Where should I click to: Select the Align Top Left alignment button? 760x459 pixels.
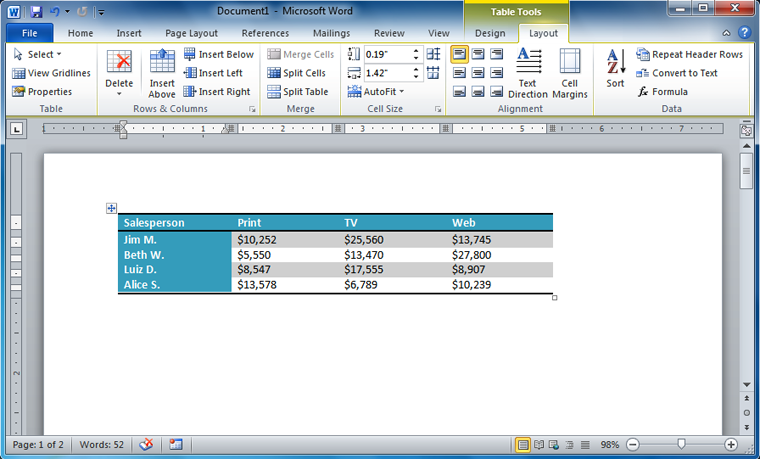click(459, 54)
